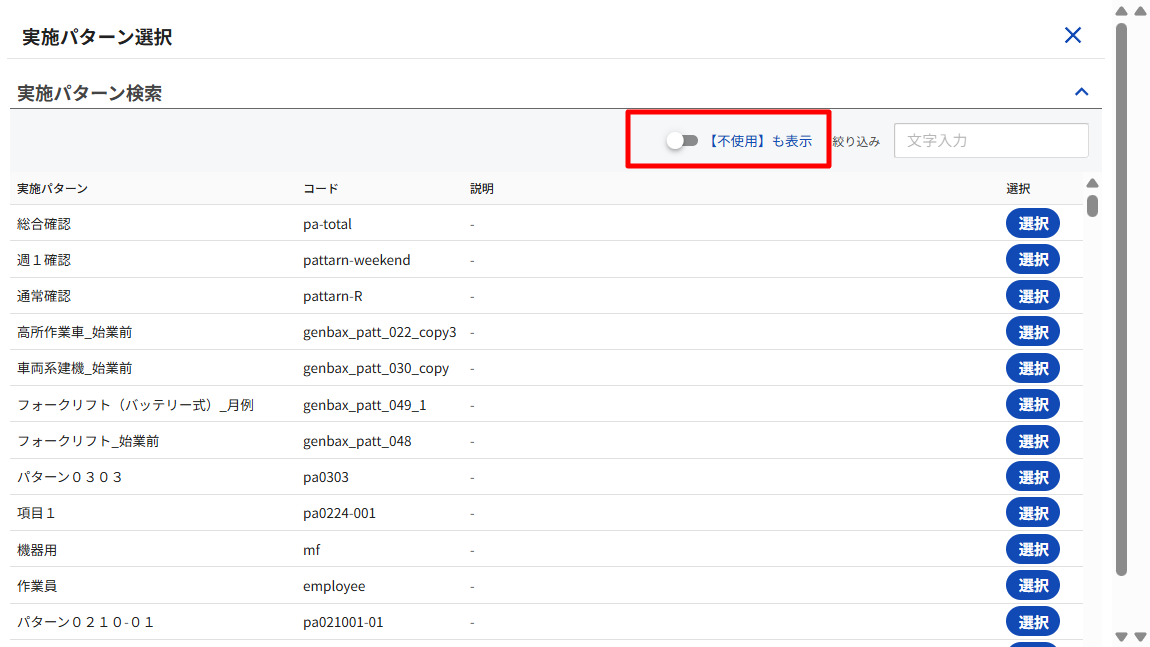Toggle the 【不使用】も表示 switch
The width and height of the screenshot is (1150, 647).
click(682, 141)
